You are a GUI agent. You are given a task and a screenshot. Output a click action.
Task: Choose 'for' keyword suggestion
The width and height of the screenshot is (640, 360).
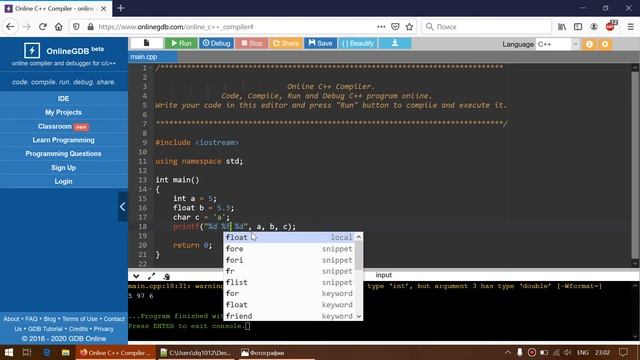[x=289, y=293]
